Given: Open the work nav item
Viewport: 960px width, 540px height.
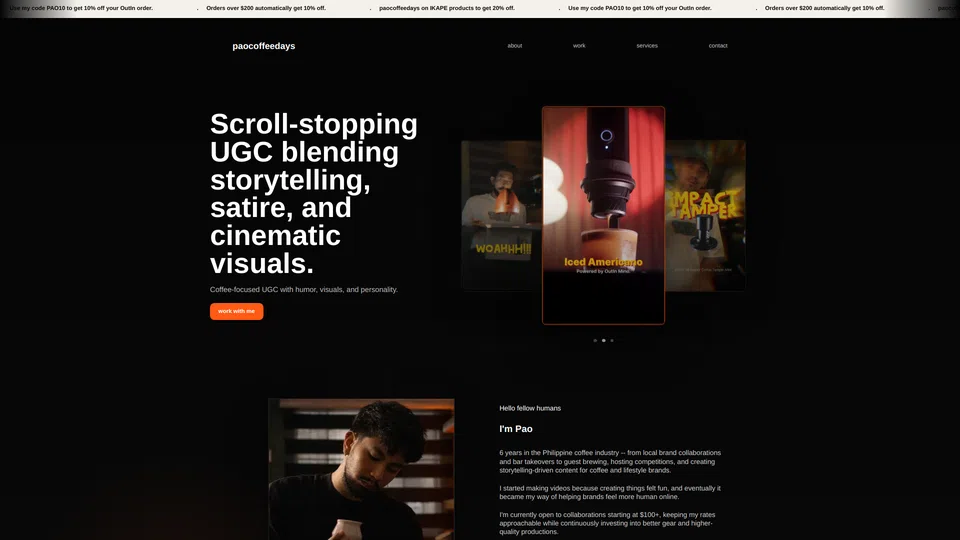Looking at the screenshot, I should [x=579, y=46].
